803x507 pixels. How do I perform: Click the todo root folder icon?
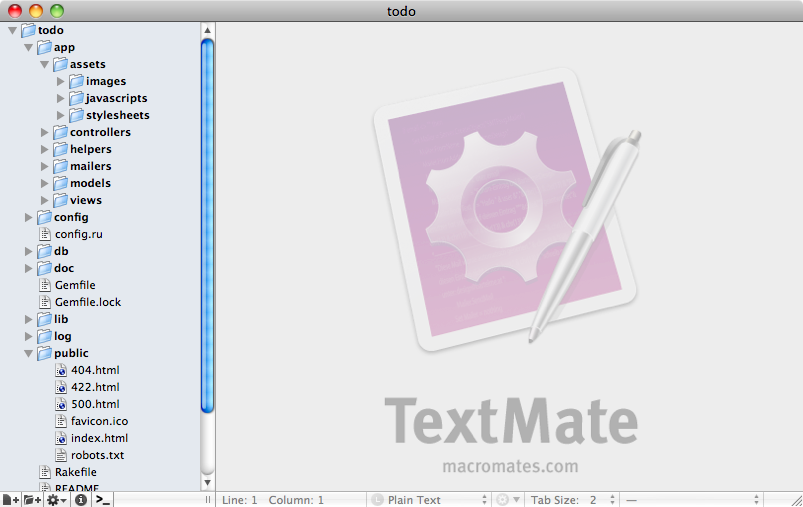[28, 30]
